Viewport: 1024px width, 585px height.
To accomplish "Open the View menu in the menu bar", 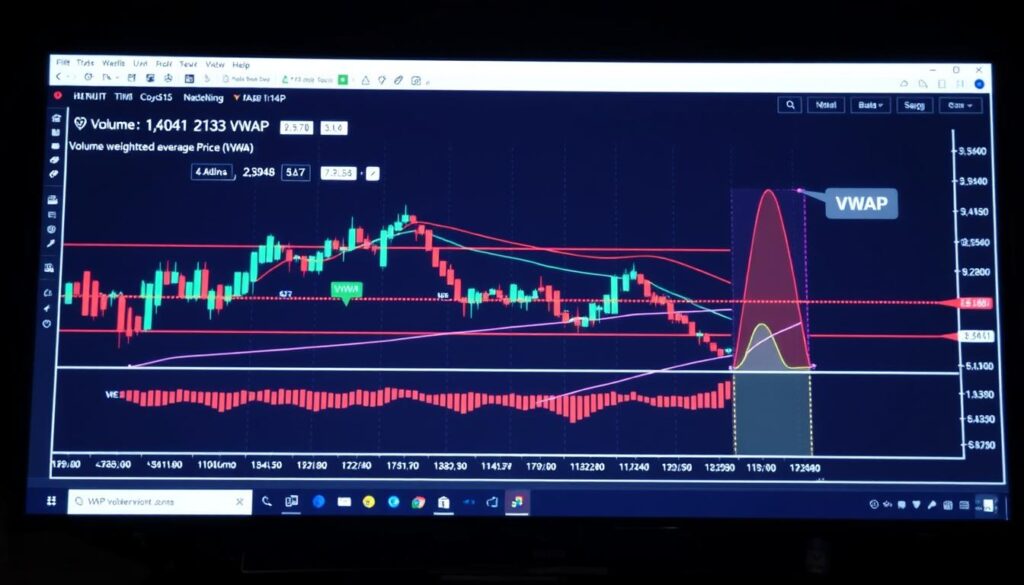I will (215, 64).
